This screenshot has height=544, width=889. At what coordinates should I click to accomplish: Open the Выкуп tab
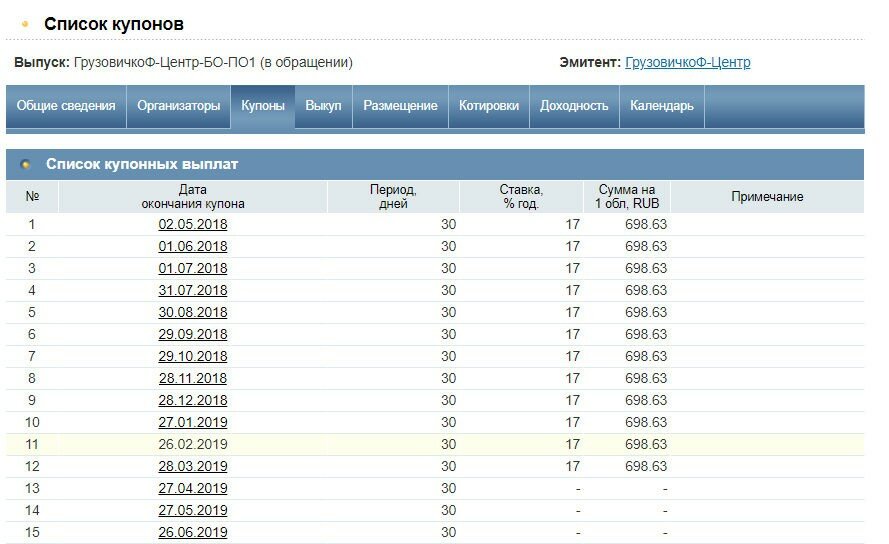pyautogui.click(x=323, y=106)
